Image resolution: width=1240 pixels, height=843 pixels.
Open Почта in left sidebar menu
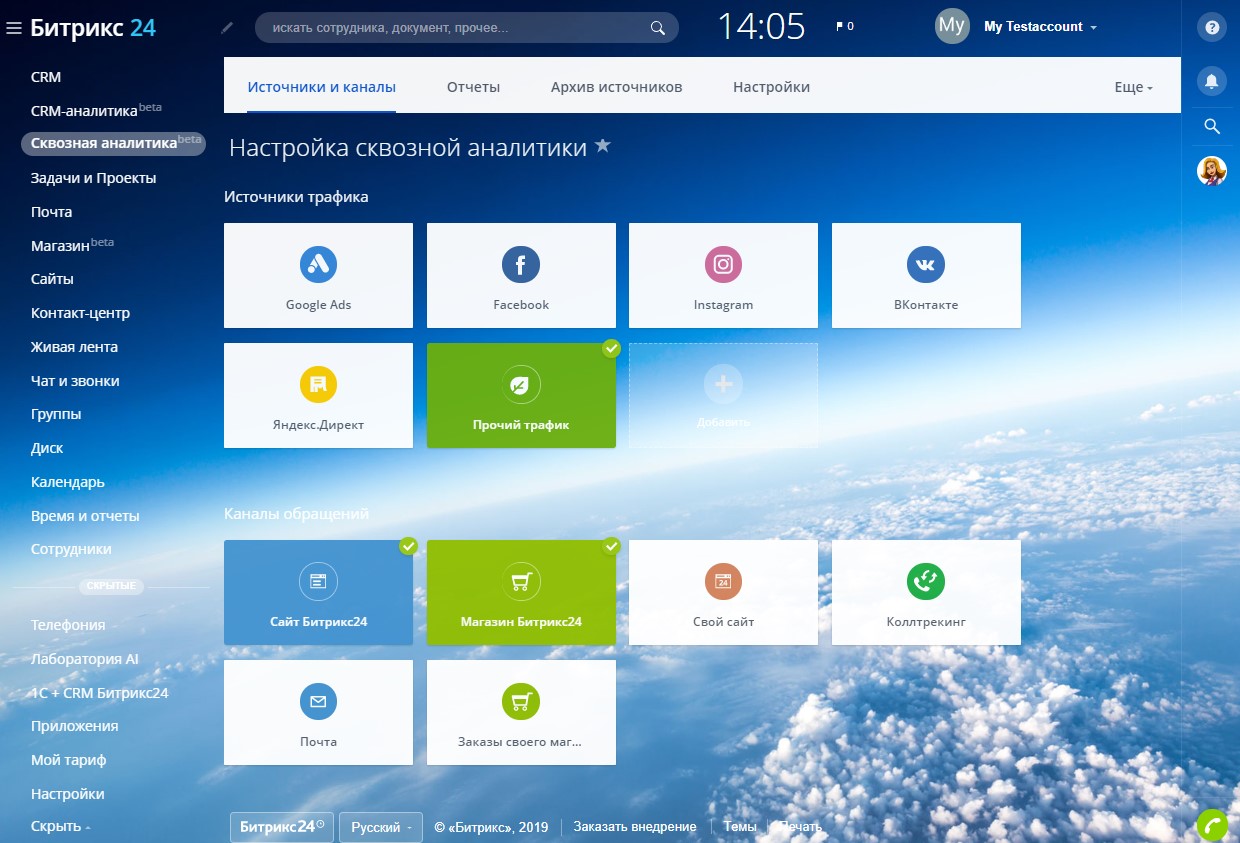[51, 212]
